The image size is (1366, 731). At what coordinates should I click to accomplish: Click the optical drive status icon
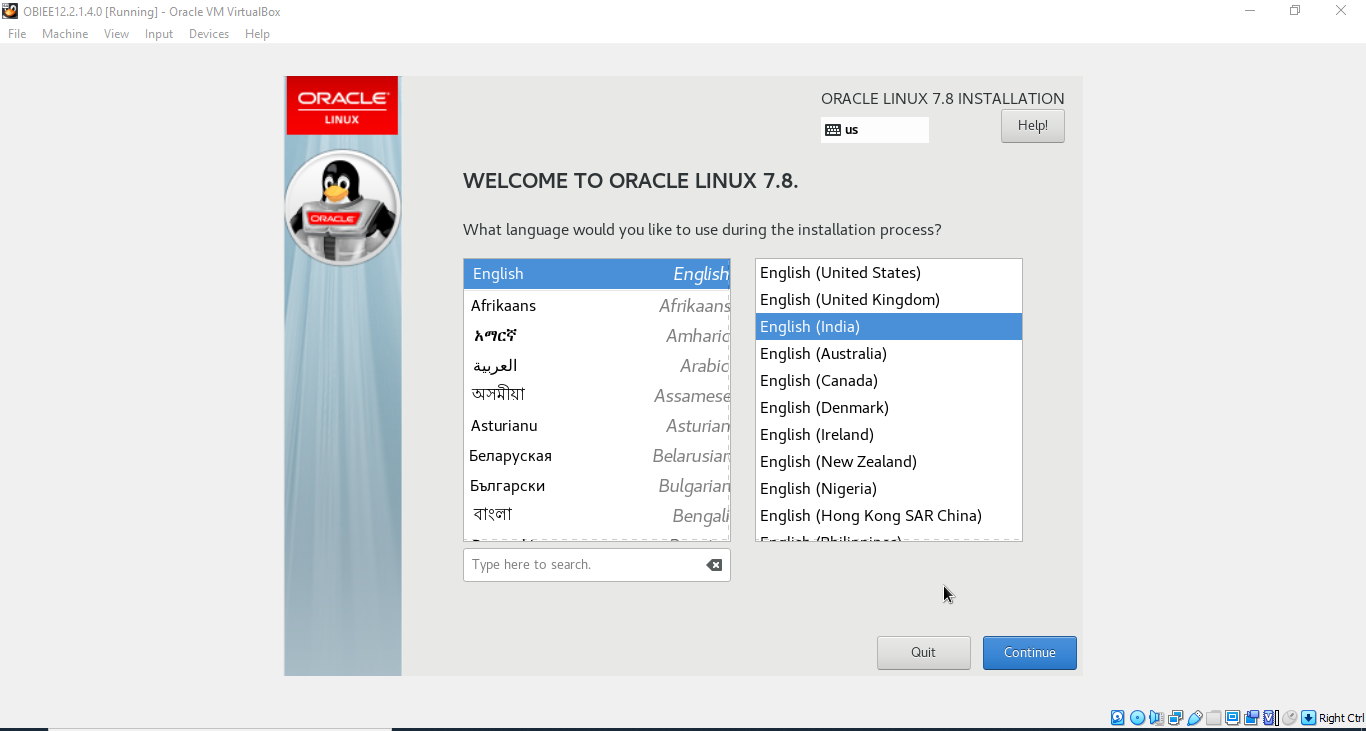[x=1137, y=717]
